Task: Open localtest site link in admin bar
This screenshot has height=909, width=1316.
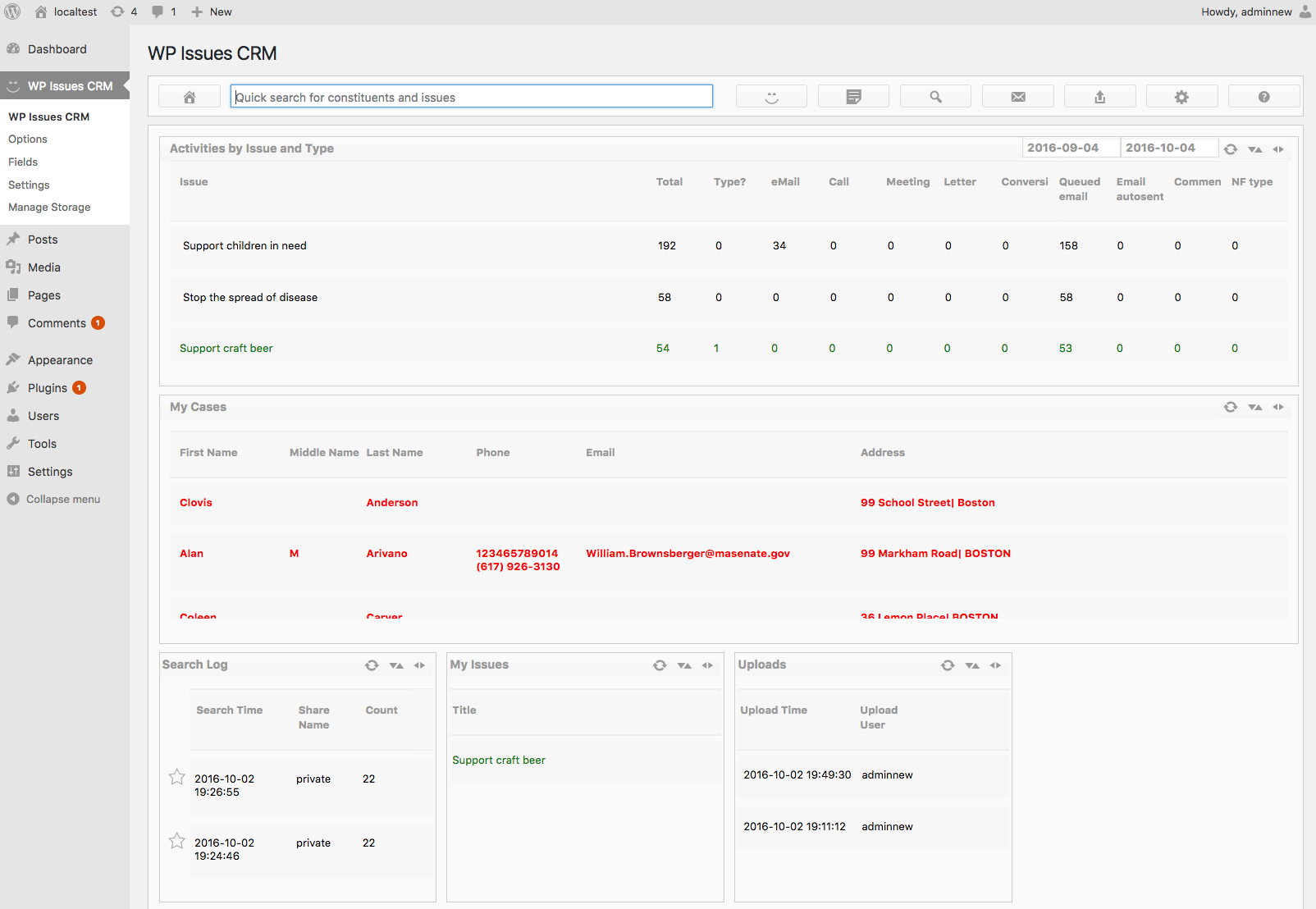Action: (66, 11)
